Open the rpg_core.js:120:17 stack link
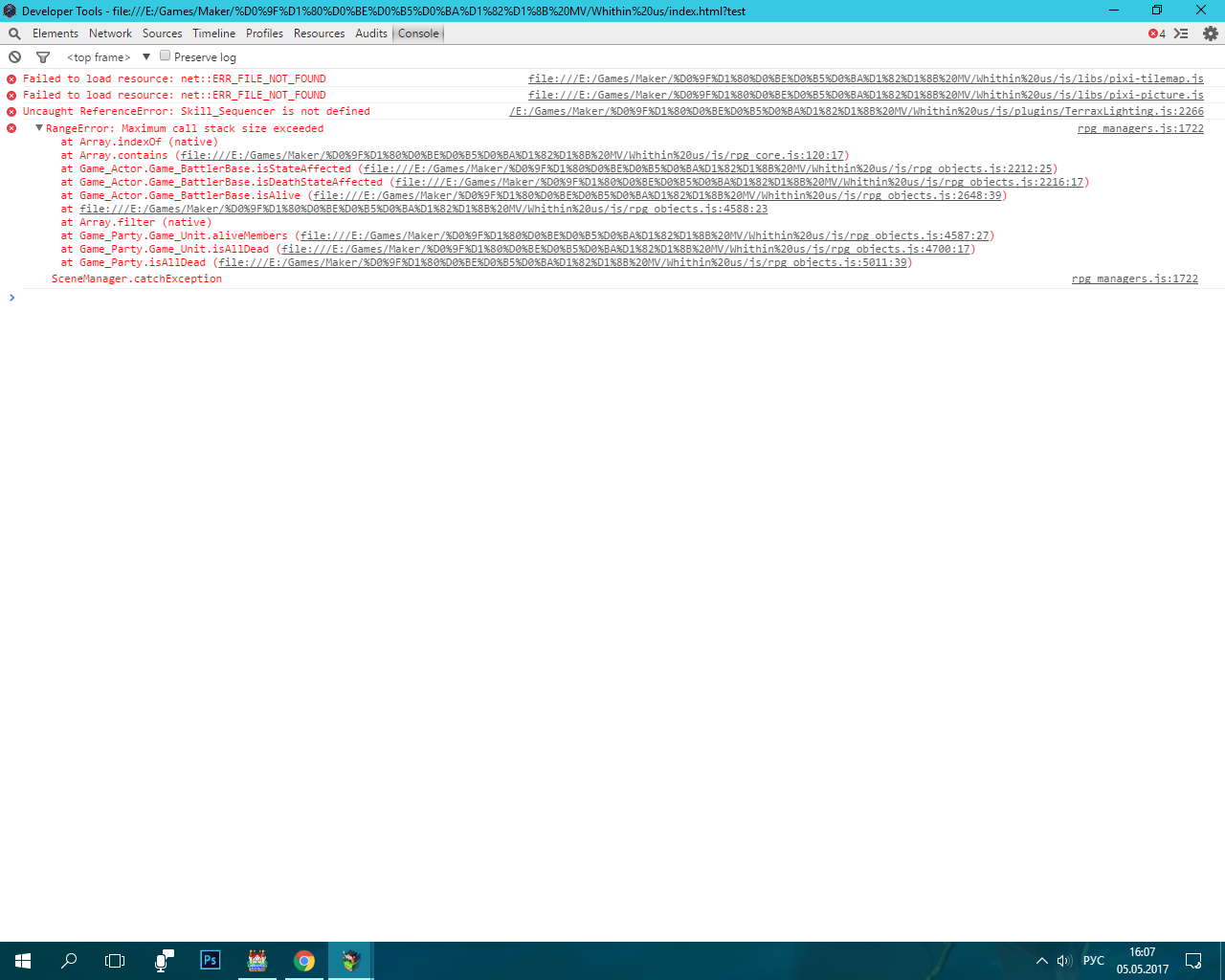1225x980 pixels. tap(512, 156)
